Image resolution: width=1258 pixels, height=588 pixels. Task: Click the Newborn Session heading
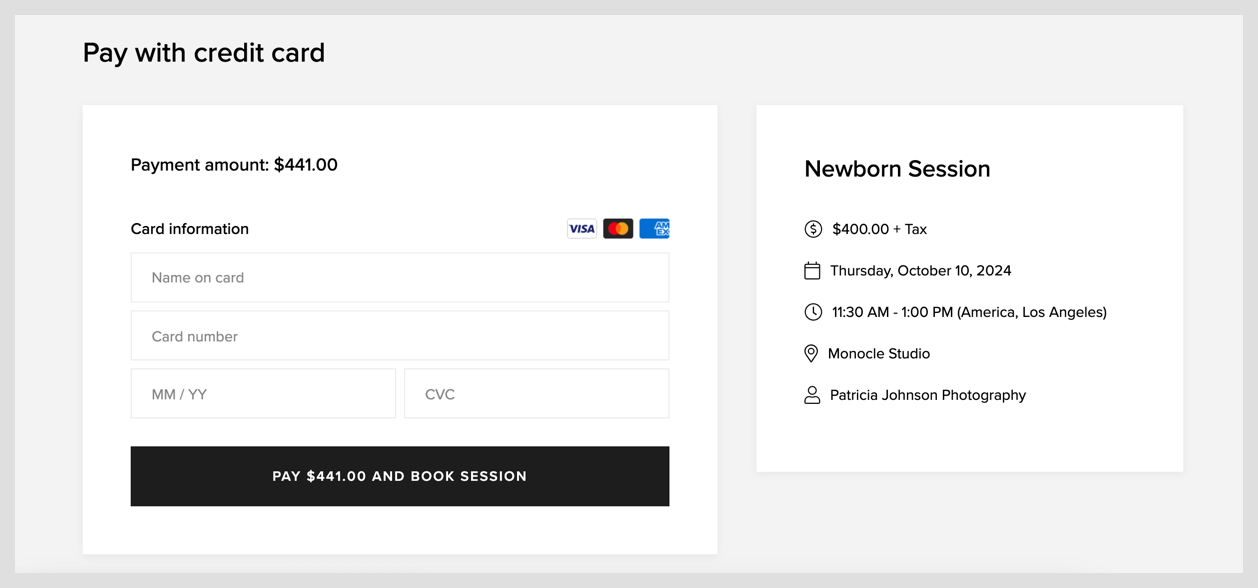[897, 169]
